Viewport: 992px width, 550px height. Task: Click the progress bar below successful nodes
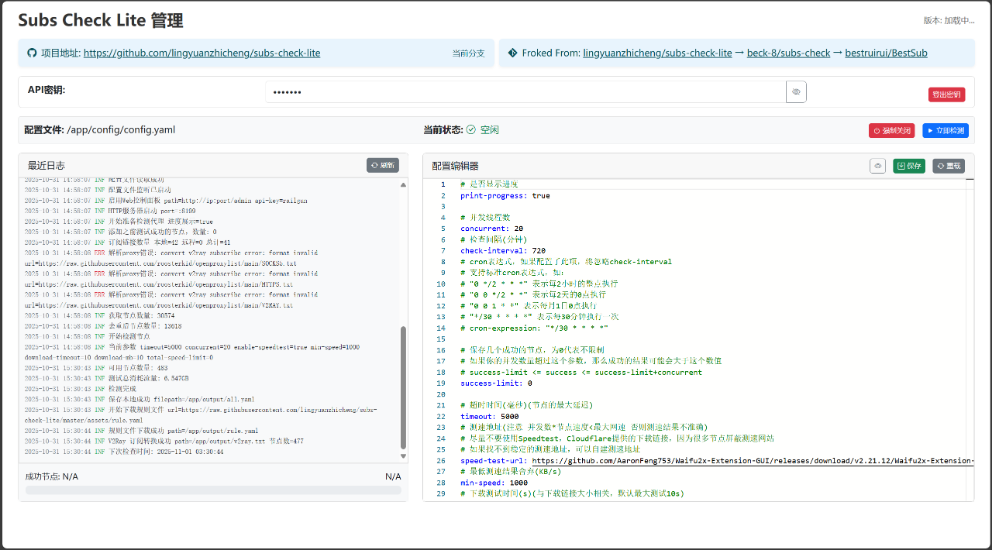click(x=213, y=491)
